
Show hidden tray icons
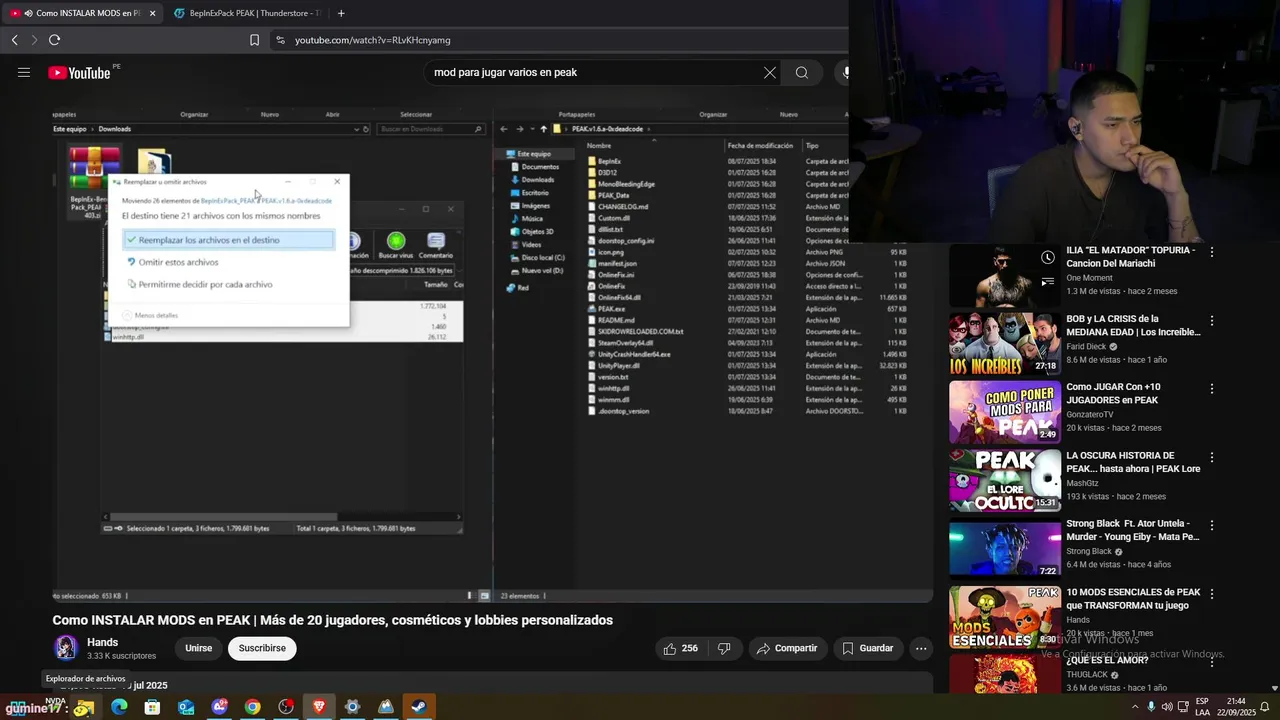[x=1134, y=707]
